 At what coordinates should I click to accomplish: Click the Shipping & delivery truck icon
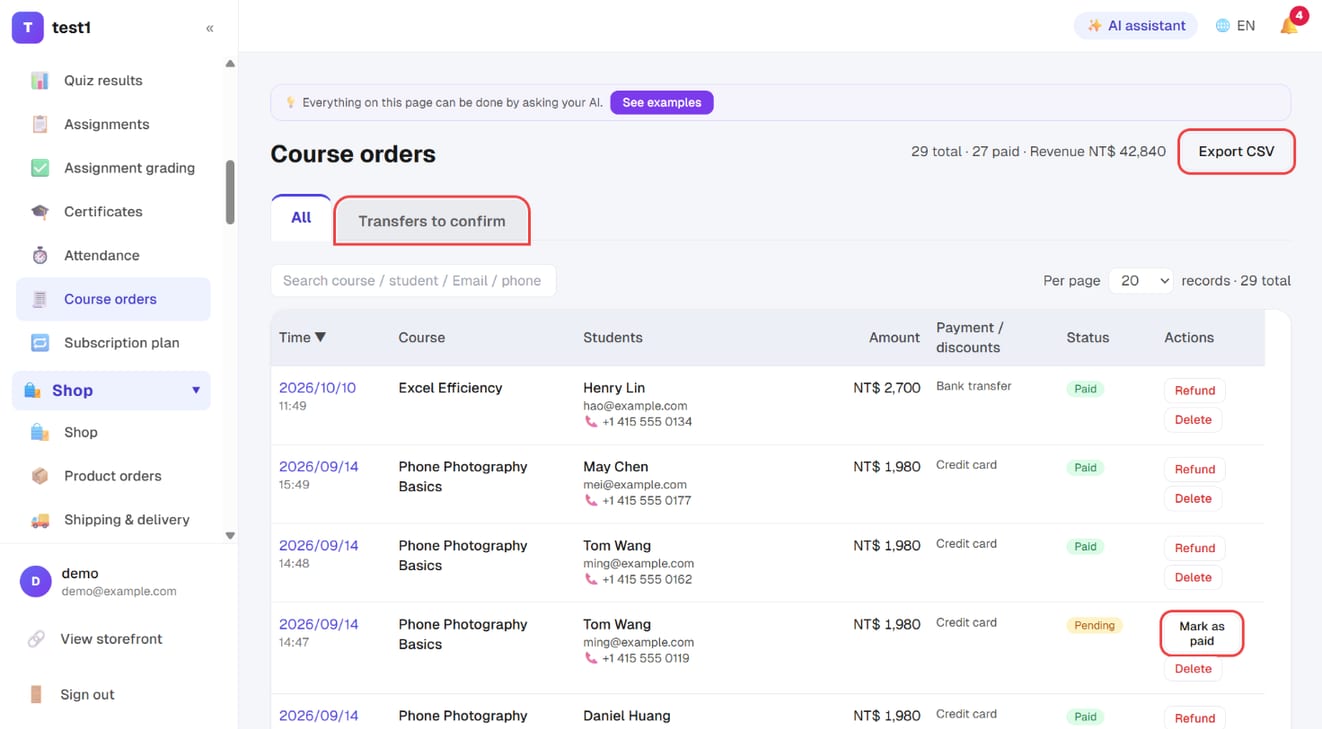pyautogui.click(x=40, y=520)
